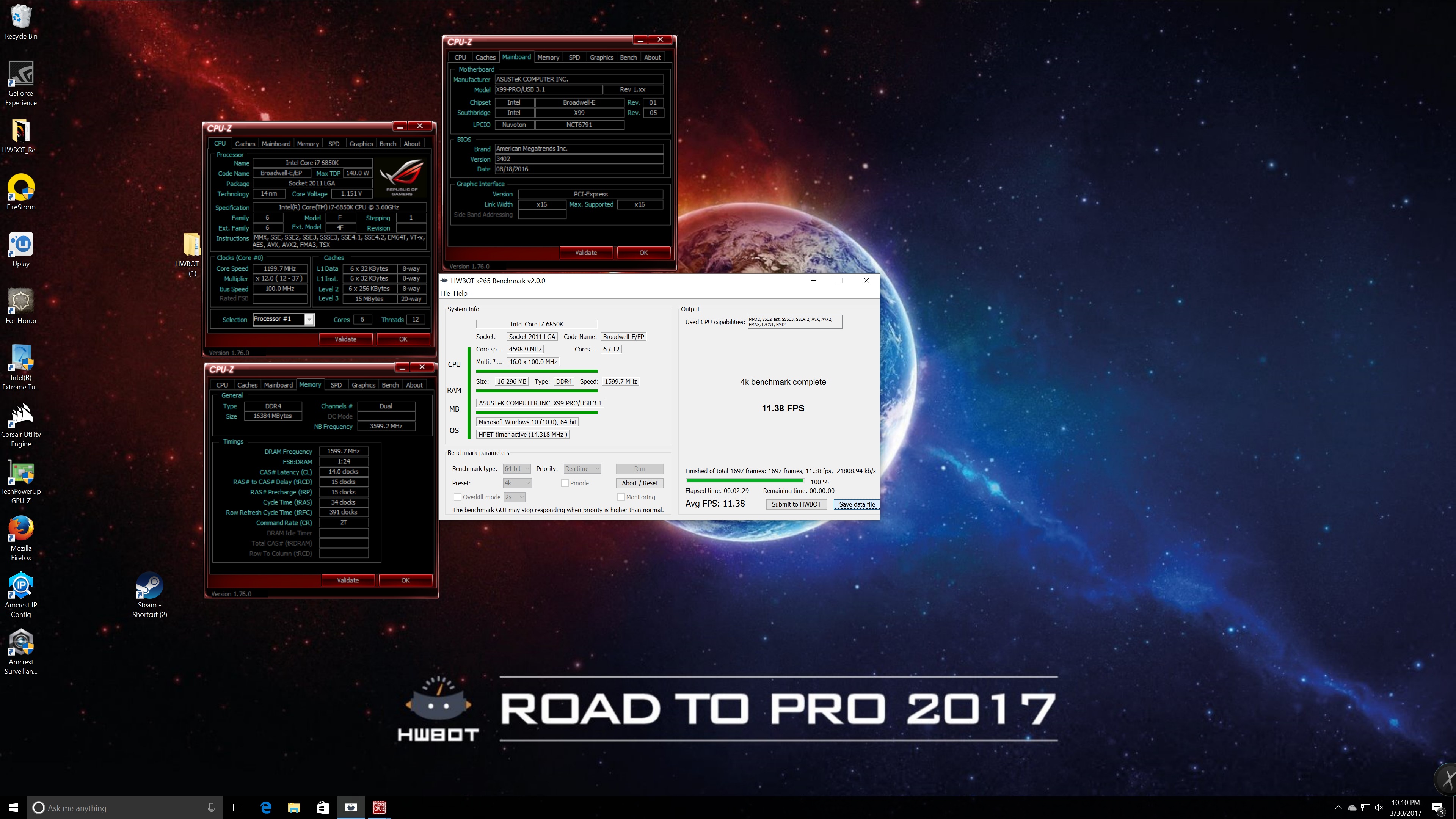Open the Benchmark type 64-bit dropdown

516,469
